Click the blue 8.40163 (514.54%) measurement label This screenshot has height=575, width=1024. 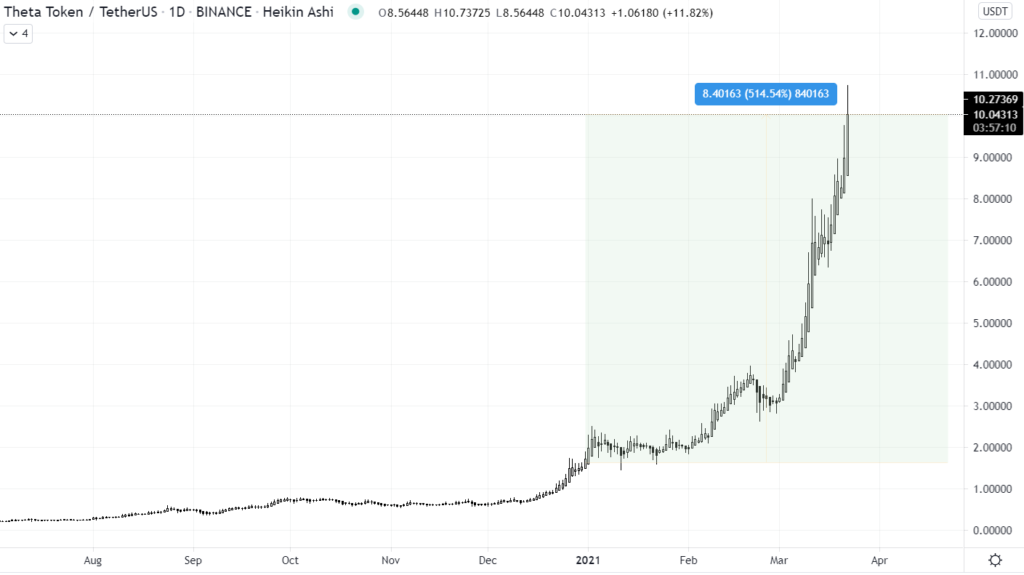[765, 94]
